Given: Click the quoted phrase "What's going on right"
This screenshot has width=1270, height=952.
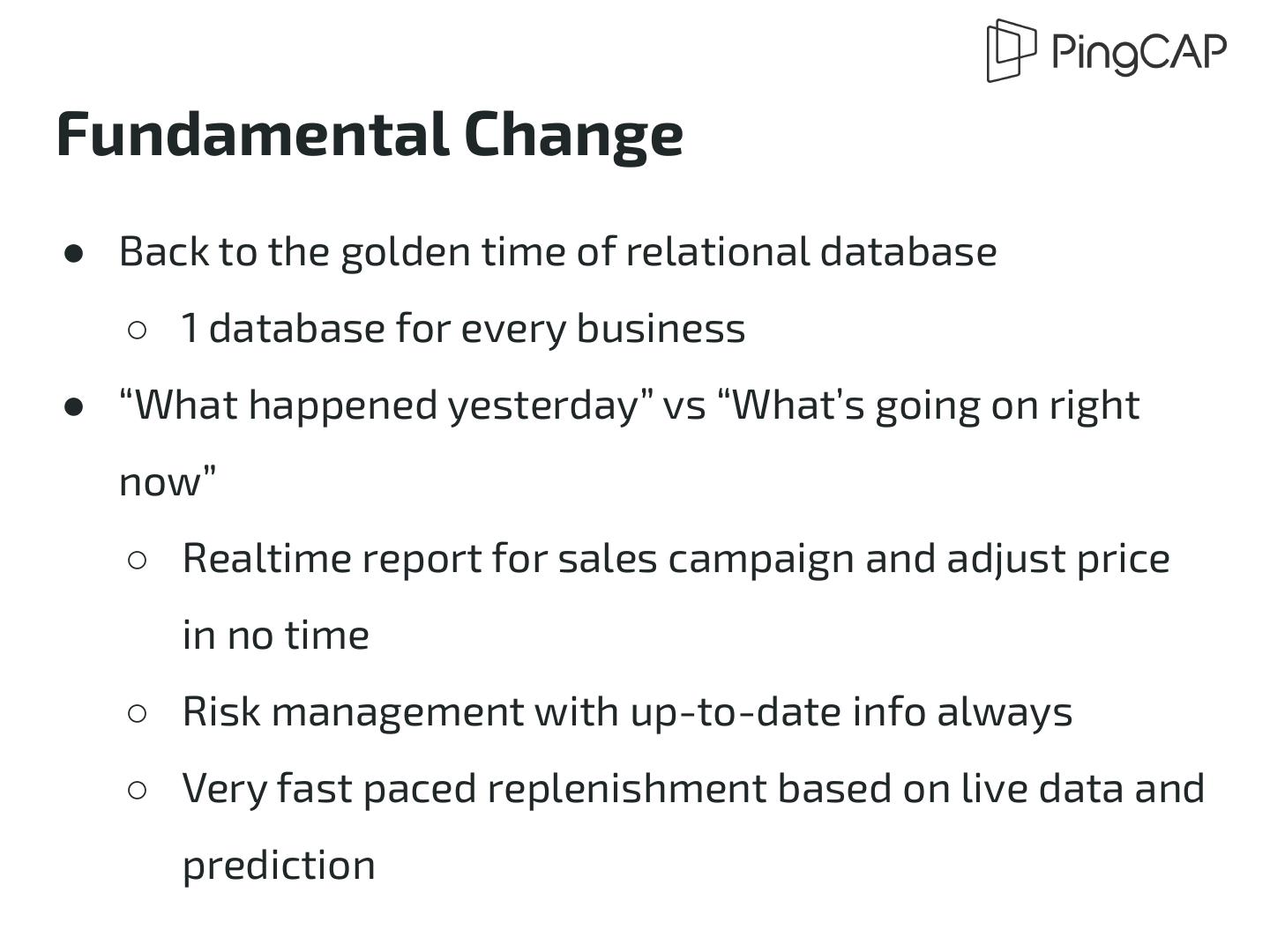Looking at the screenshot, I should (936, 405).
